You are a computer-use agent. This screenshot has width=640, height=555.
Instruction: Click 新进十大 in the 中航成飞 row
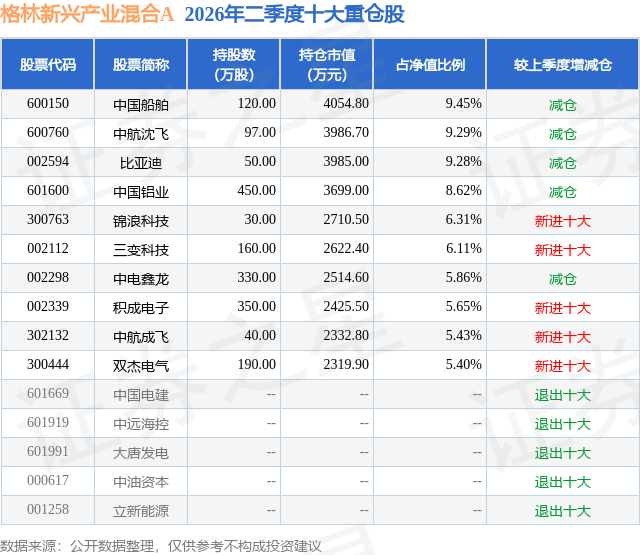[x=562, y=337]
